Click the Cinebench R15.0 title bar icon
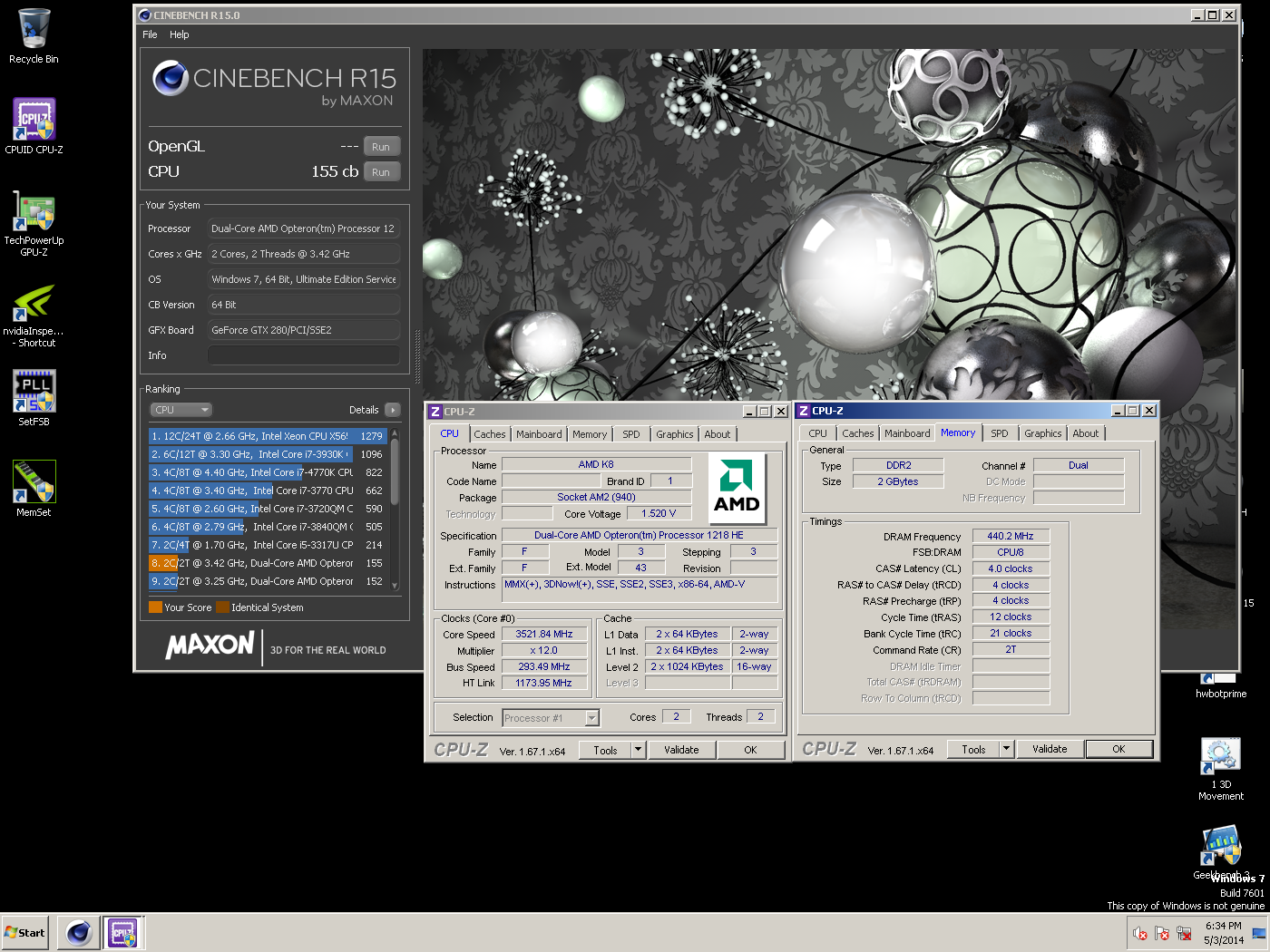 pos(144,15)
